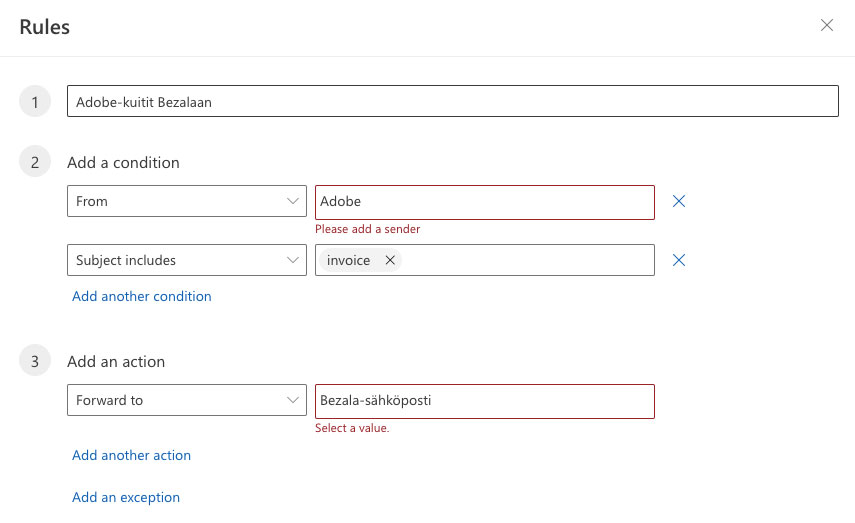
Task: Click the step 2 number badge
Action: tap(35, 162)
